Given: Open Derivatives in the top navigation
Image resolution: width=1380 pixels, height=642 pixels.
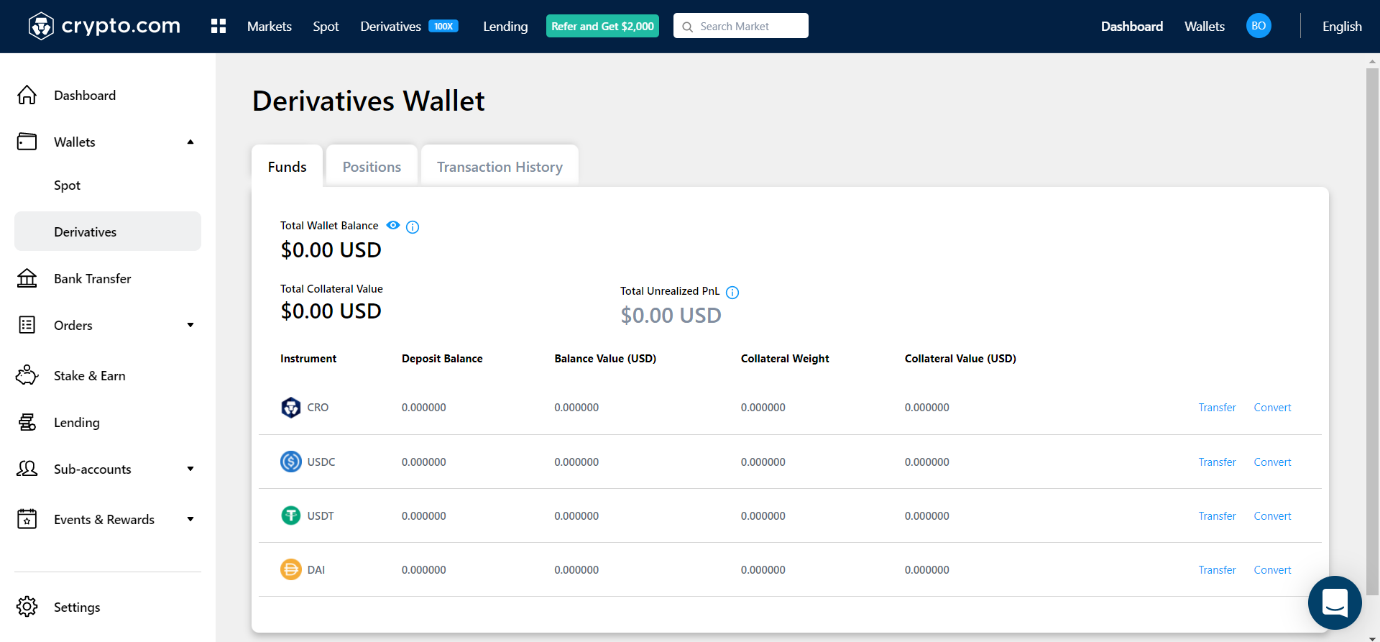Looking at the screenshot, I should tap(390, 26).
